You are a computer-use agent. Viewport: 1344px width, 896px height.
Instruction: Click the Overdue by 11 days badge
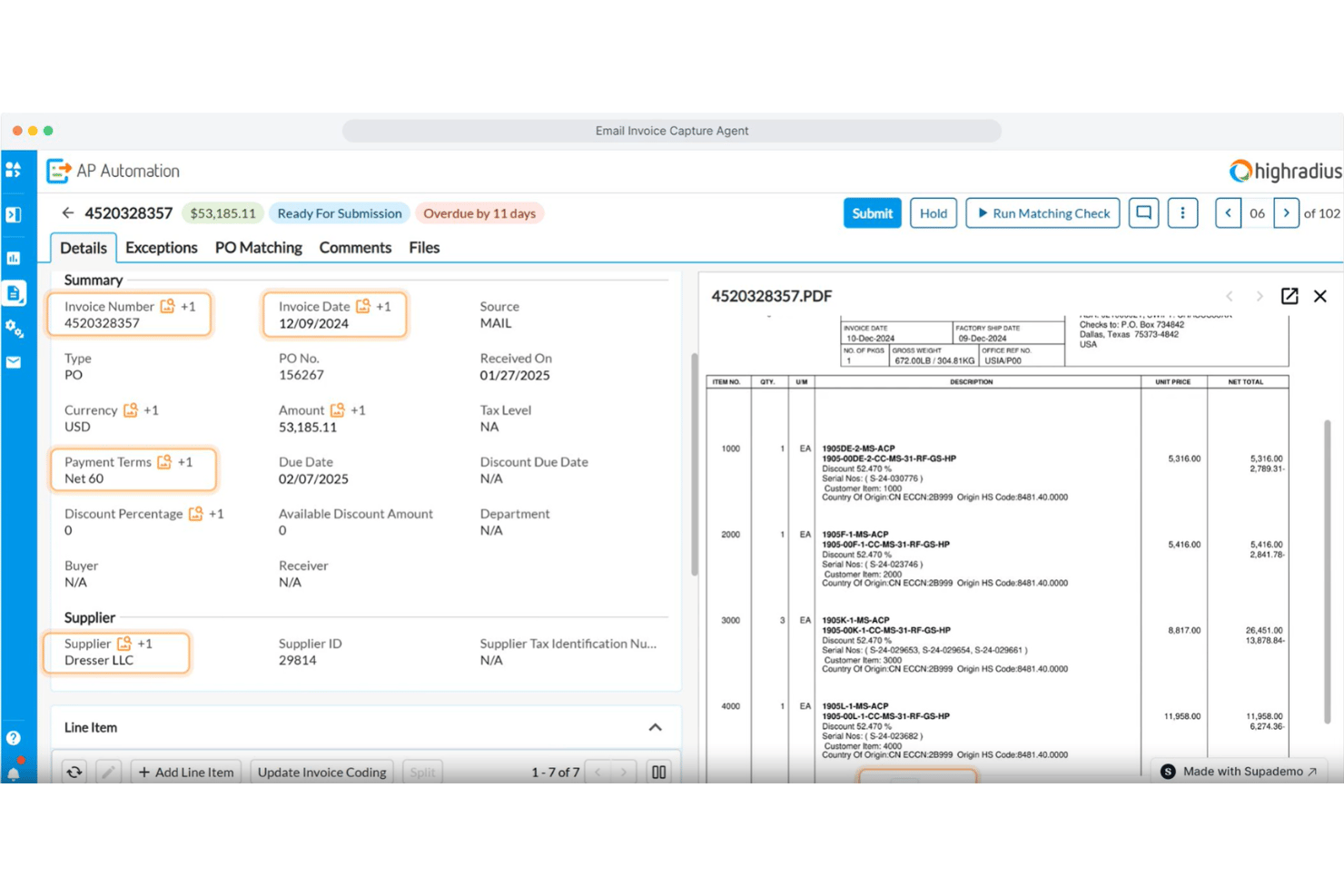click(x=479, y=213)
